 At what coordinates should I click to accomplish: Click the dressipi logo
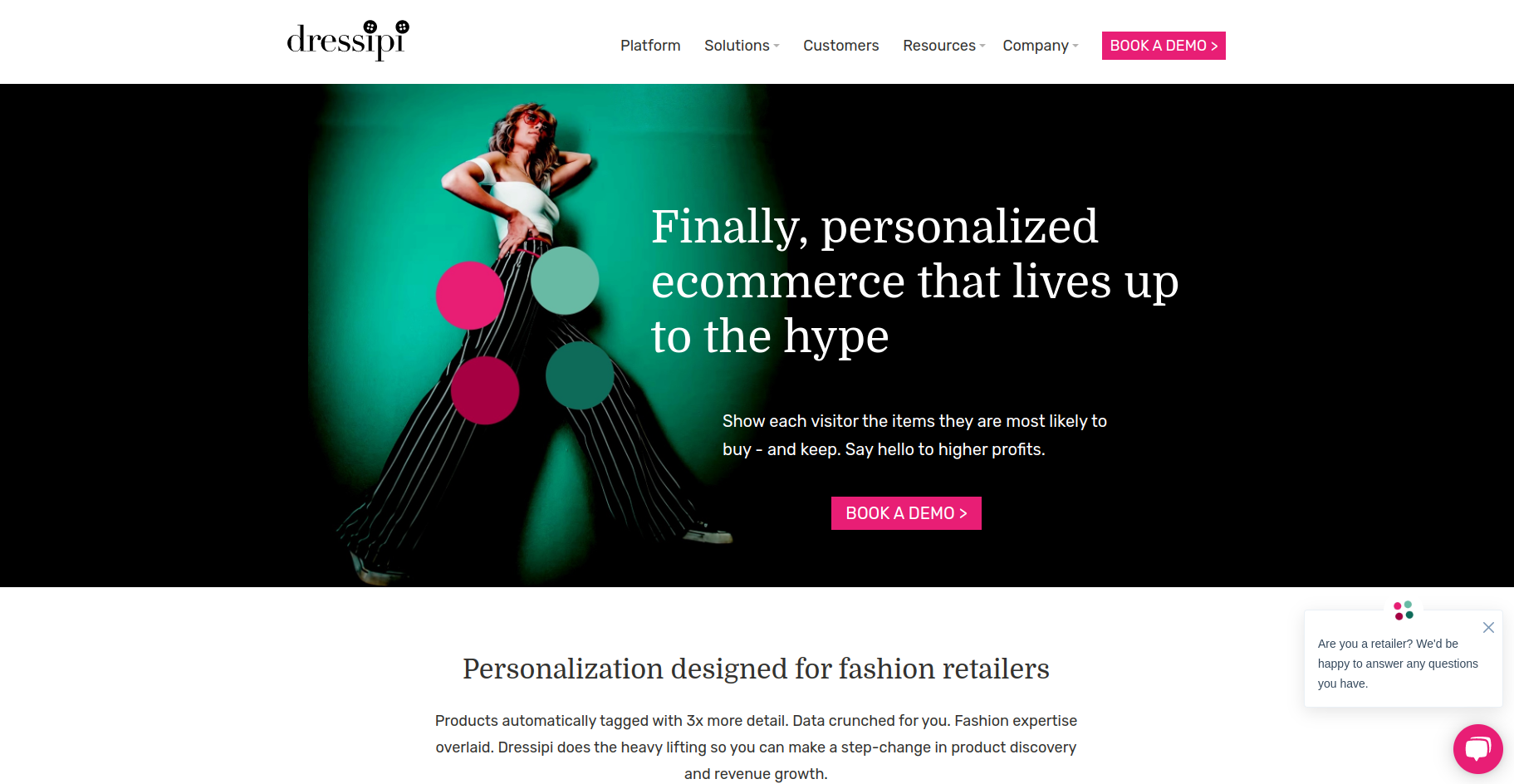tap(348, 41)
